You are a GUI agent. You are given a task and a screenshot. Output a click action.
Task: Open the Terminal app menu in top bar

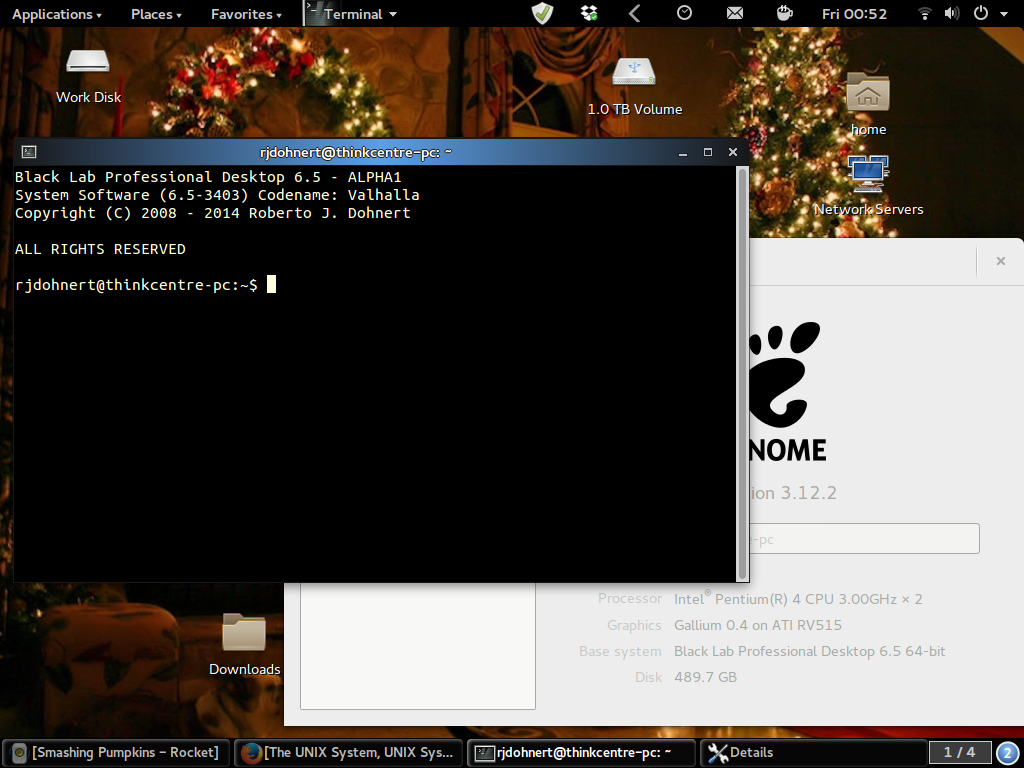(x=351, y=14)
